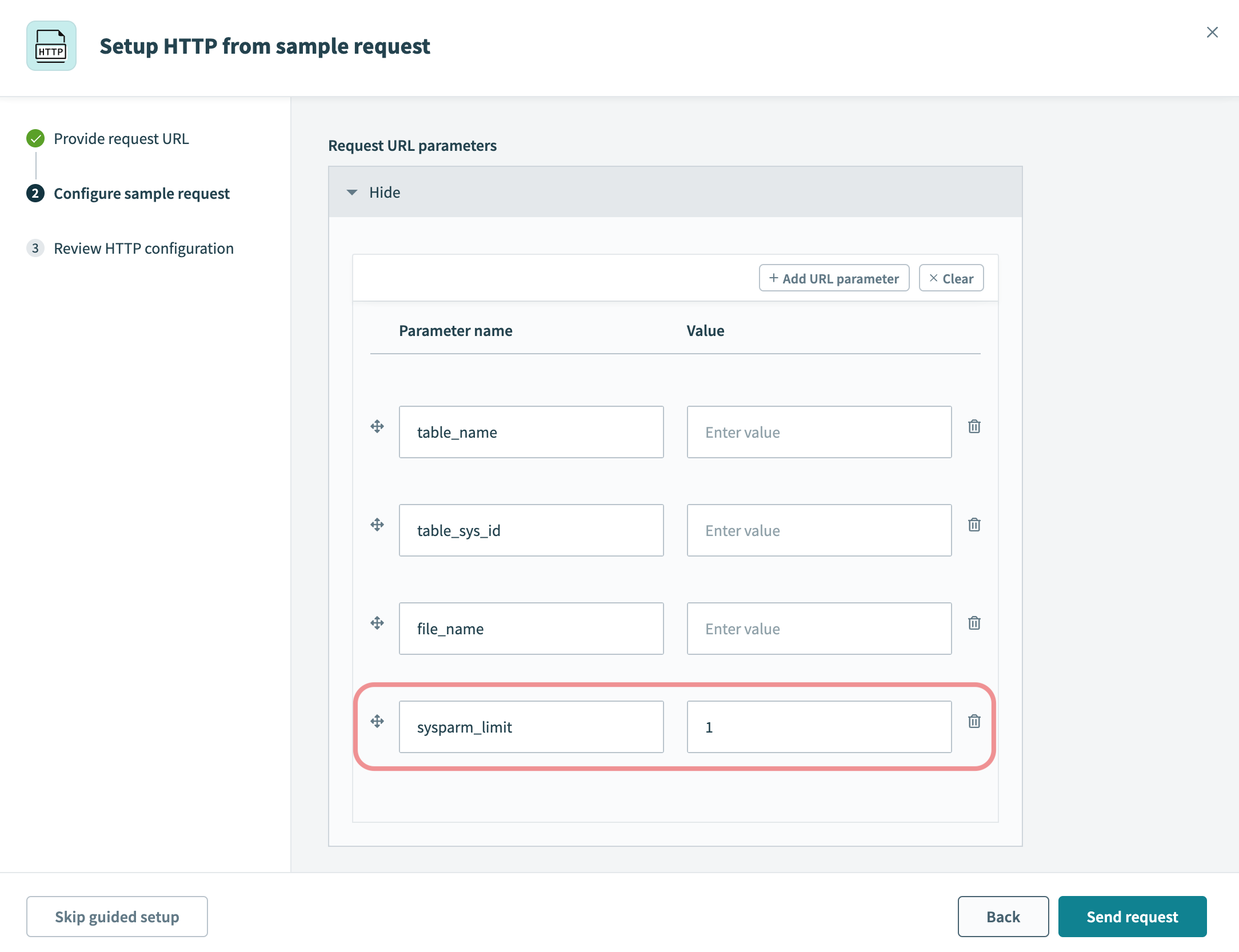The width and height of the screenshot is (1239, 952).
Task: Click the HTTP document icon top left
Action: tap(50, 46)
